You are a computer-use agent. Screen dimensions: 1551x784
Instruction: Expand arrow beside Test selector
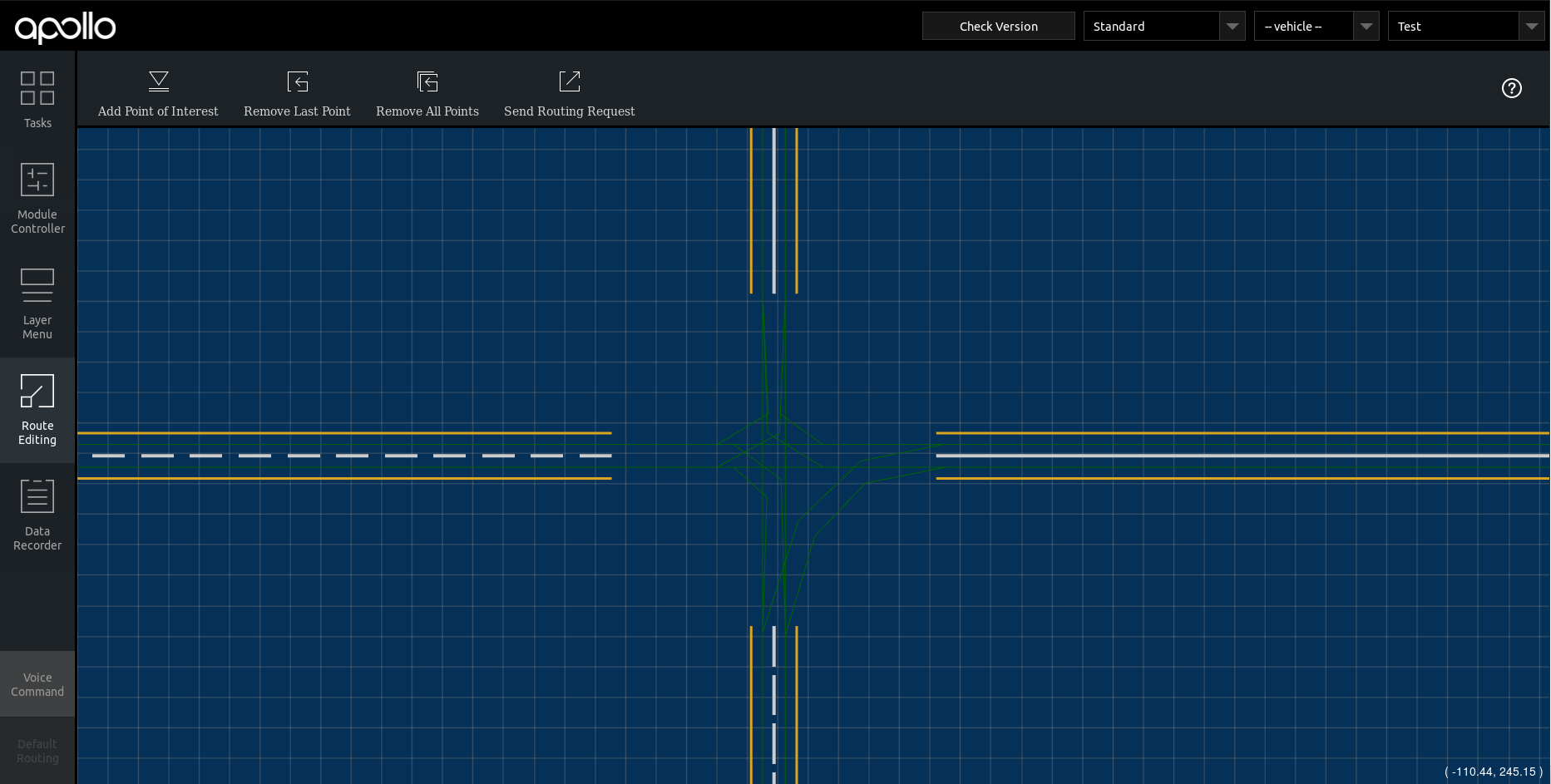[1532, 26]
